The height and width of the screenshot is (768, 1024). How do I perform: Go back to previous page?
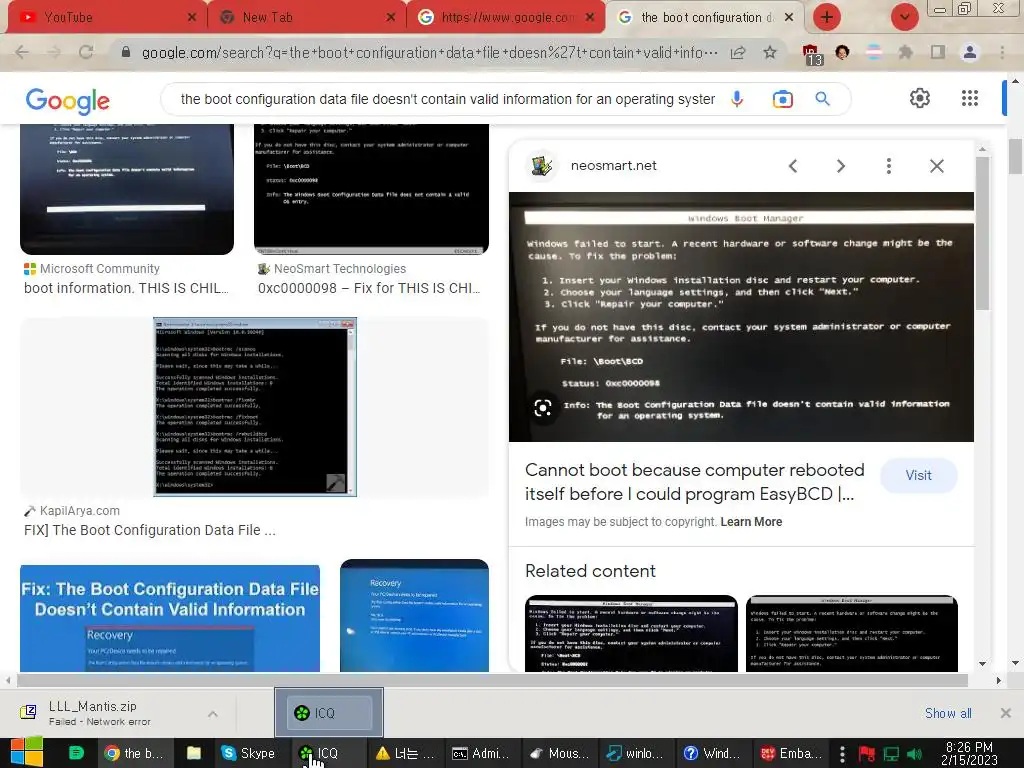(22, 52)
